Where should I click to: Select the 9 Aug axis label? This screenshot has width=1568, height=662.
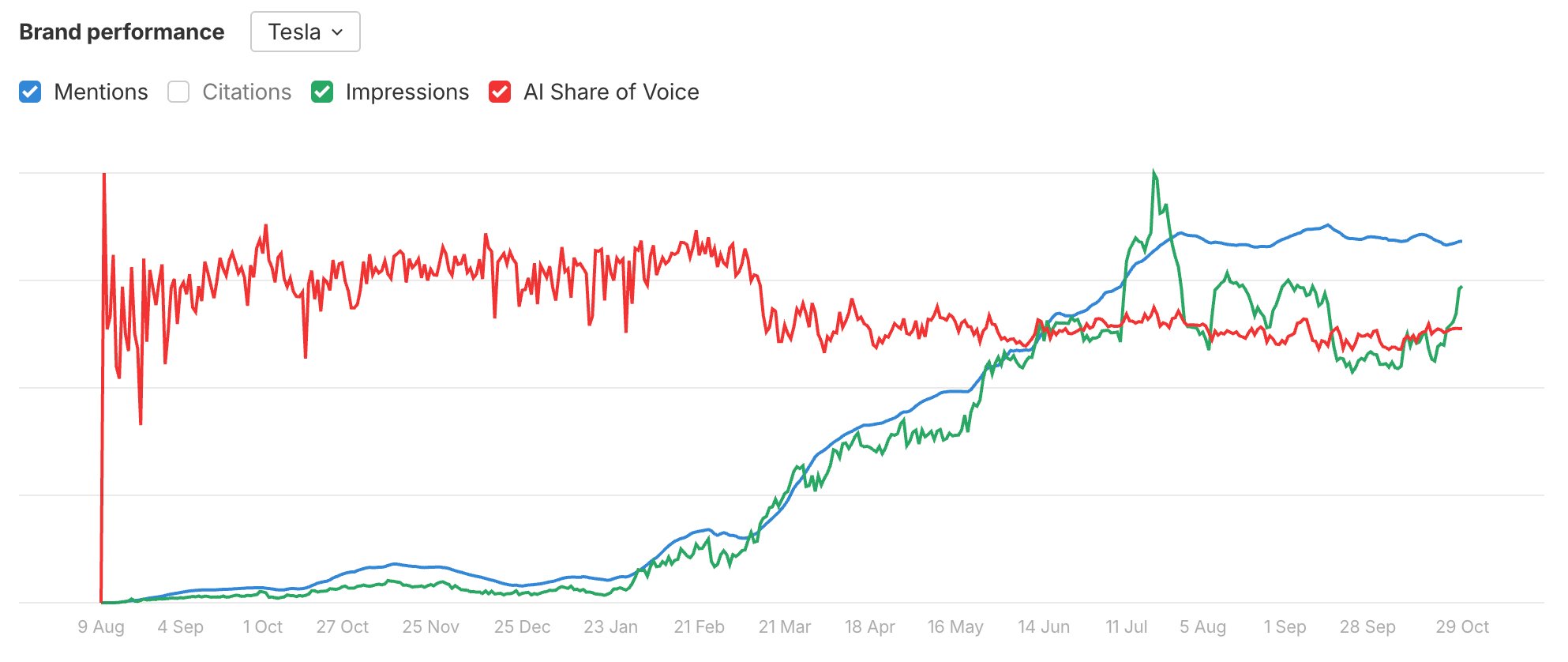tap(101, 626)
